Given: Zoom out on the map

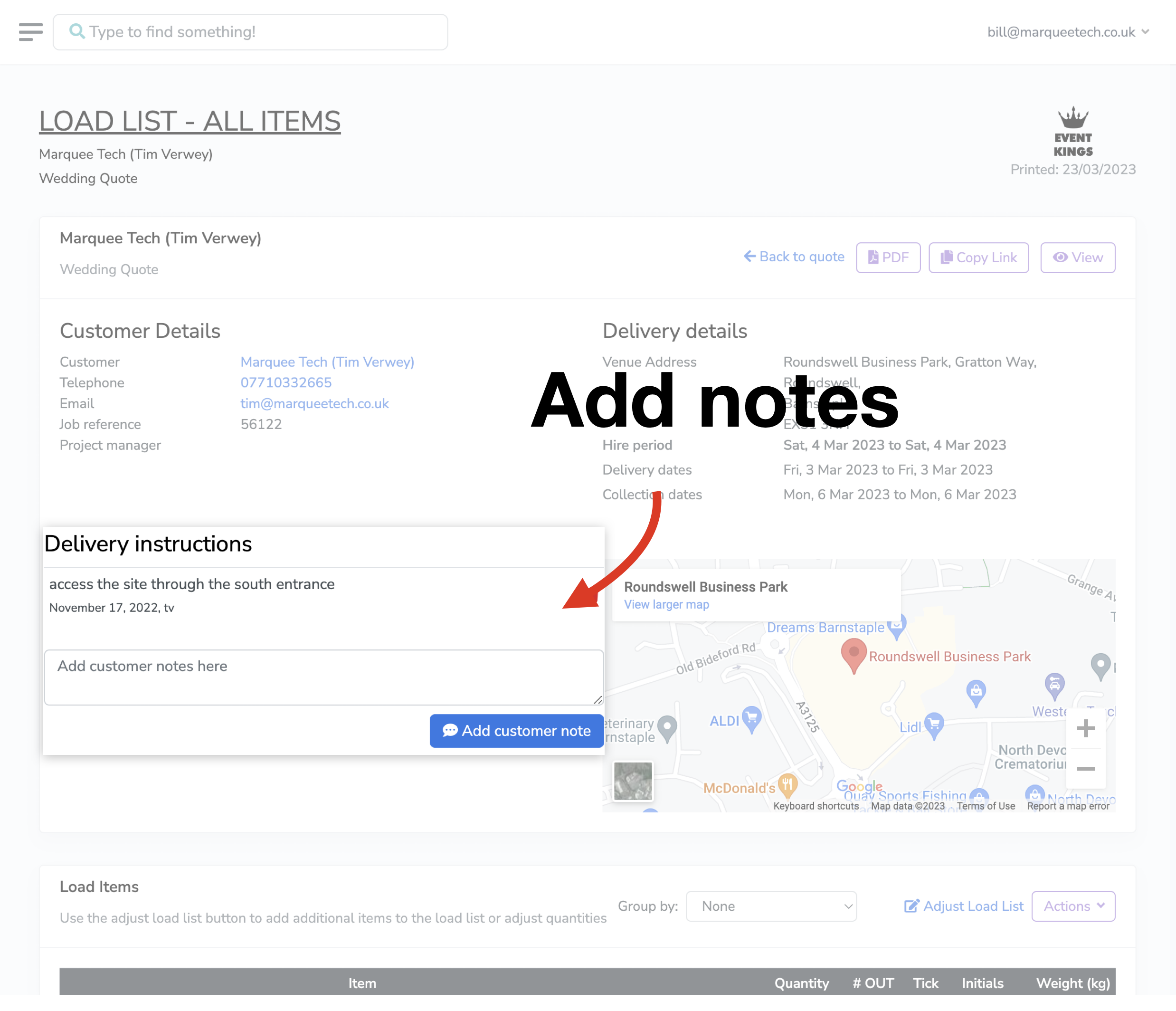Looking at the screenshot, I should click(1085, 768).
